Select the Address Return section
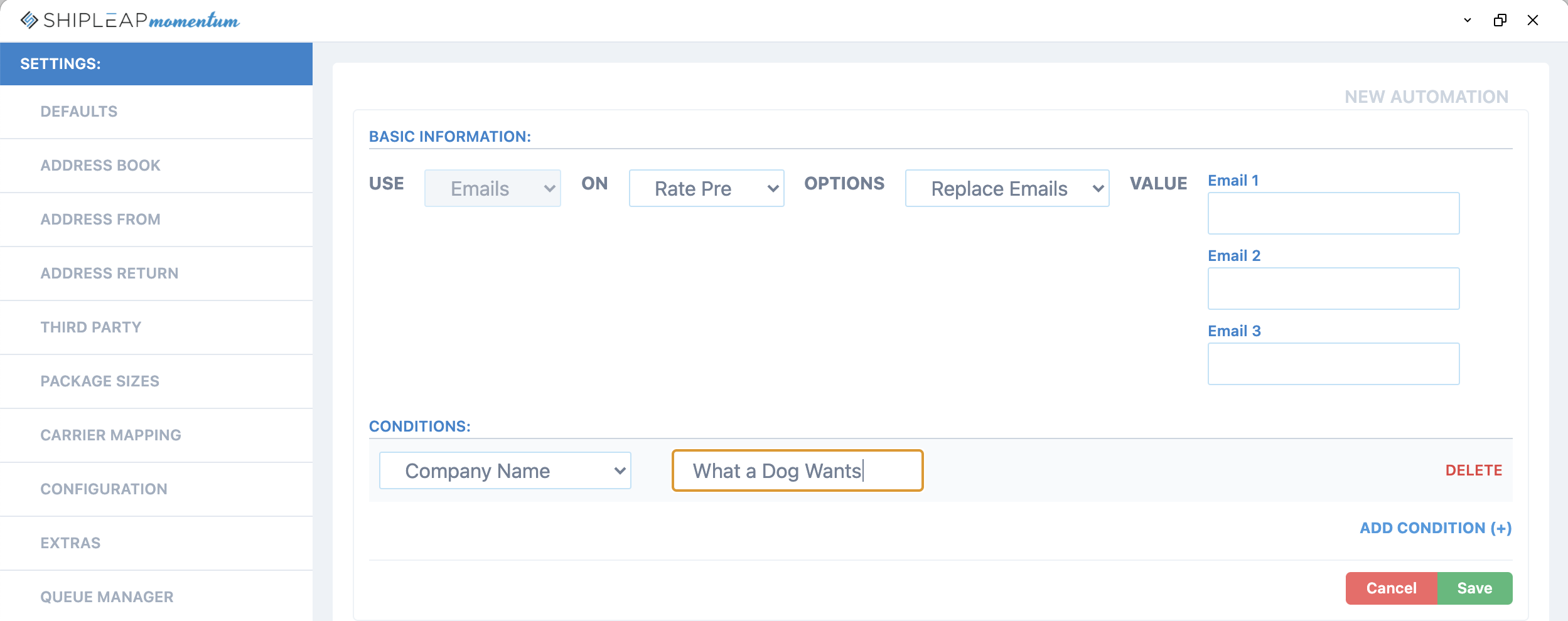This screenshot has height=621, width=1568. 156,273
